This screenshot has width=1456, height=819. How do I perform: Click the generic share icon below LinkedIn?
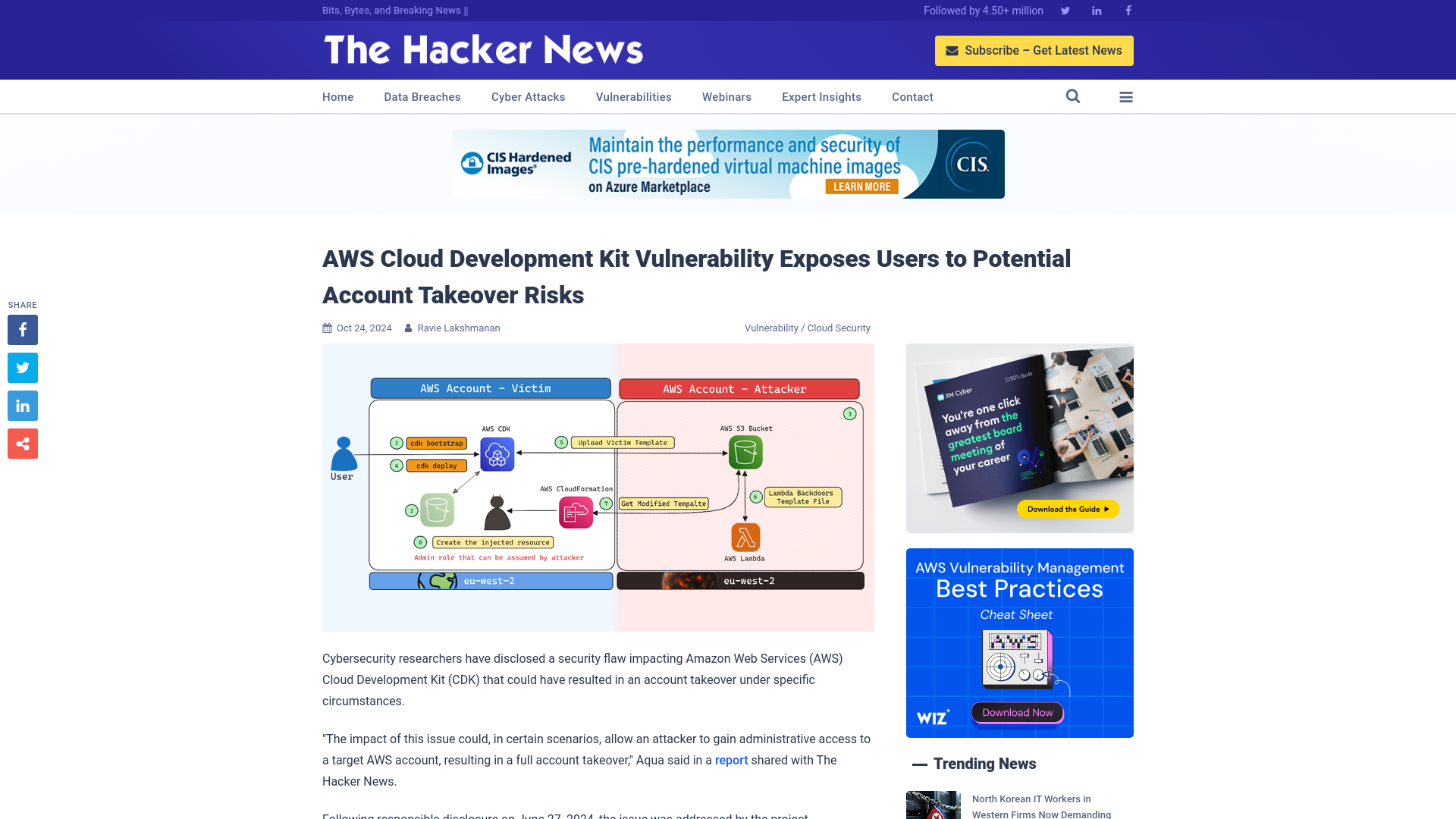[x=22, y=444]
